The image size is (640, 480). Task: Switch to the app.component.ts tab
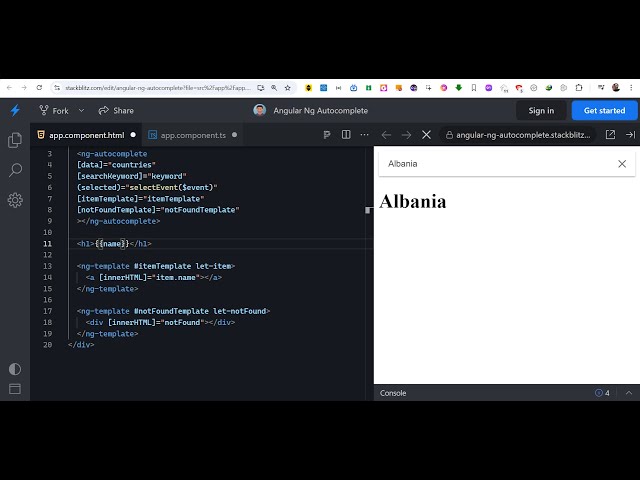coord(193,135)
